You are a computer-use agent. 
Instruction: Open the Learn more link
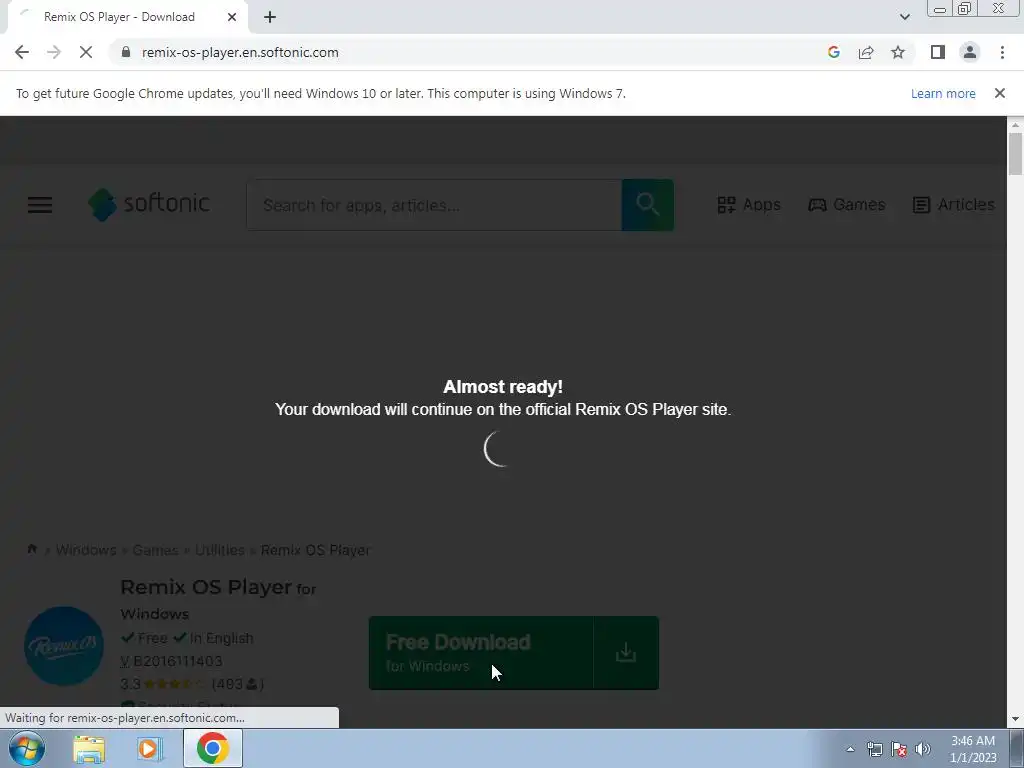pyautogui.click(x=943, y=93)
